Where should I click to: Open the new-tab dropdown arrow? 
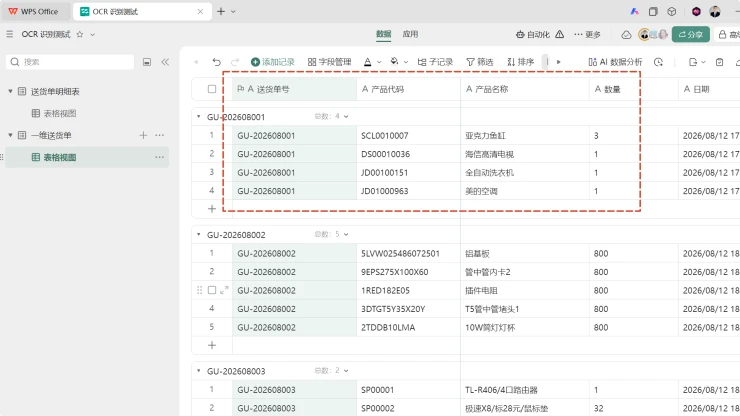coord(233,11)
